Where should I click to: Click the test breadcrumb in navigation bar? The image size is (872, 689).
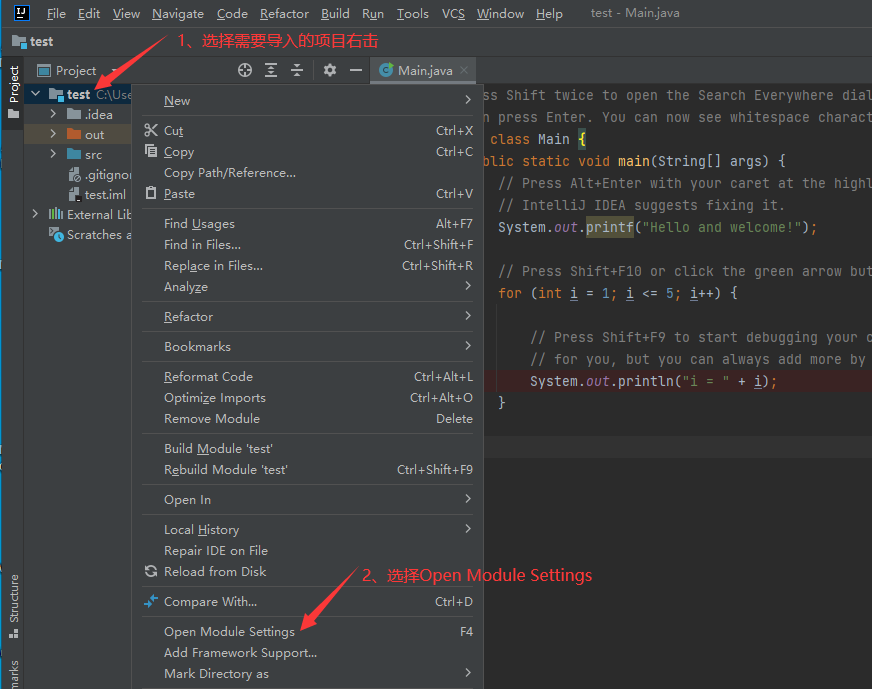tap(33, 42)
